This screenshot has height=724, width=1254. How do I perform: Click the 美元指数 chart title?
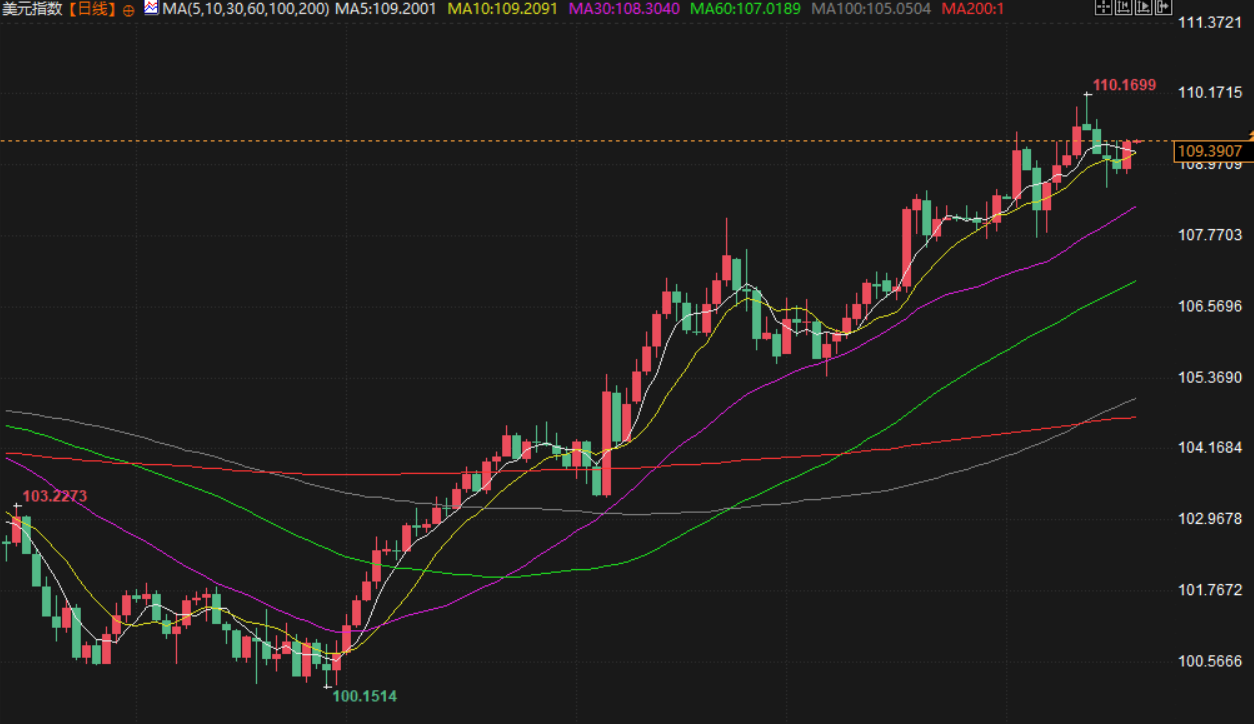tap(33, 8)
